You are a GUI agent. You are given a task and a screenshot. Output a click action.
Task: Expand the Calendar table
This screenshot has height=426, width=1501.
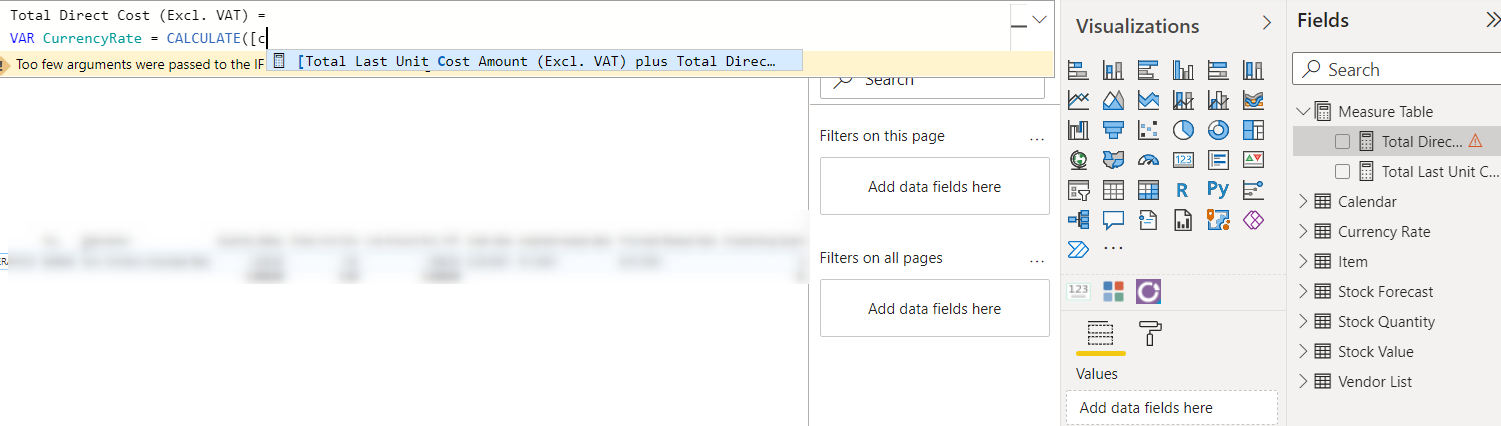pyautogui.click(x=1302, y=201)
